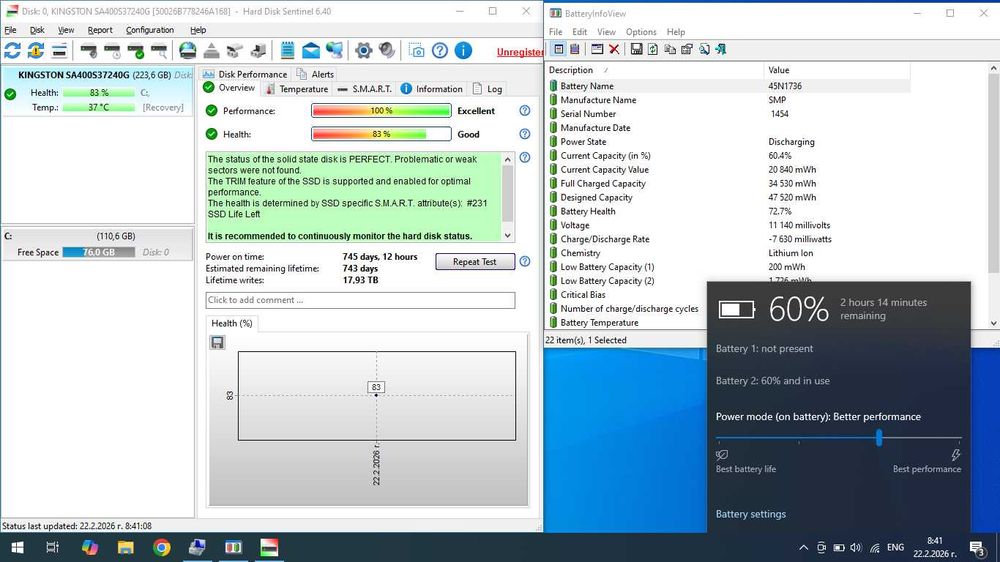Click the exit door icon in BatteryInfoView toolbar

tap(721, 49)
